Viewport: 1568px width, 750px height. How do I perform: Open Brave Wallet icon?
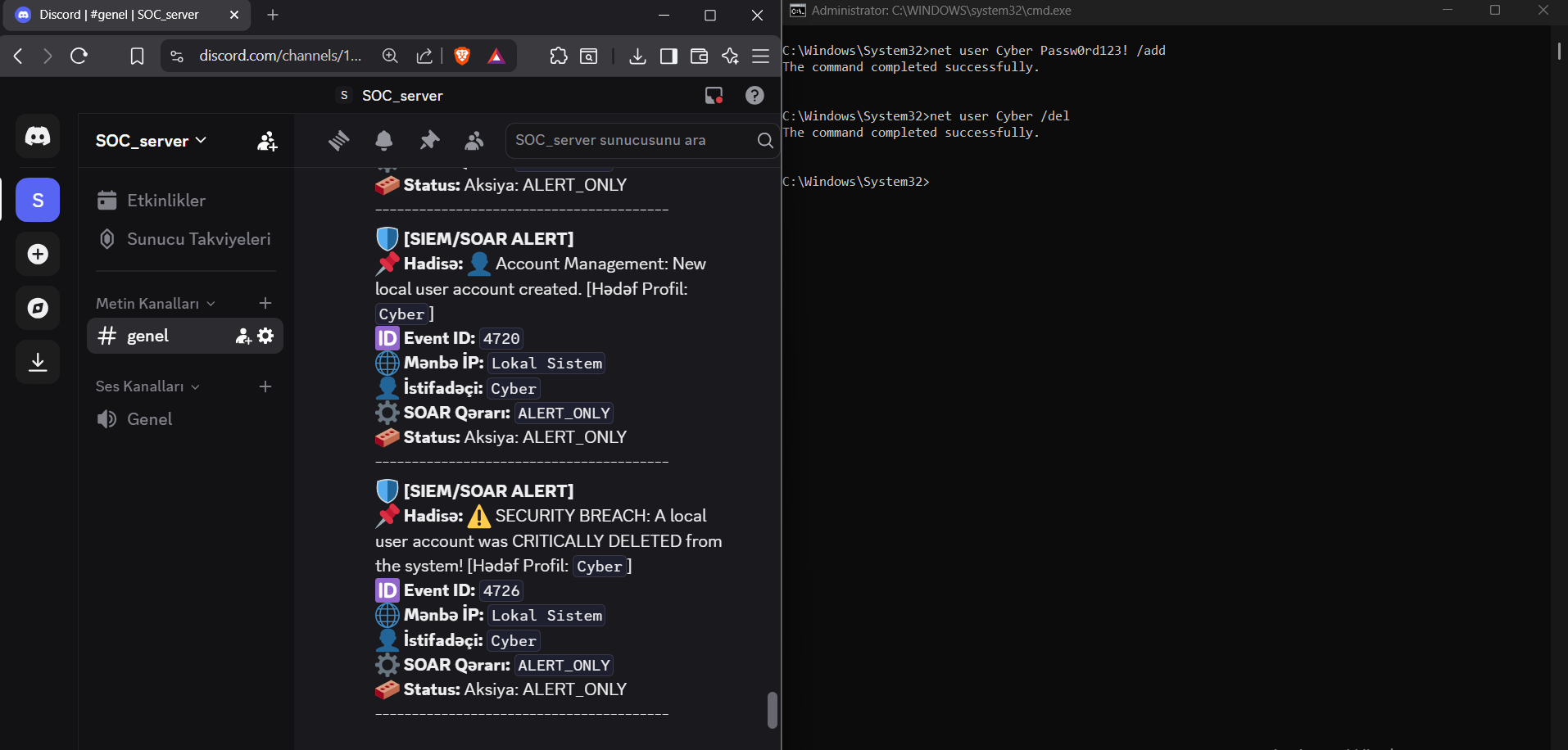click(x=699, y=56)
